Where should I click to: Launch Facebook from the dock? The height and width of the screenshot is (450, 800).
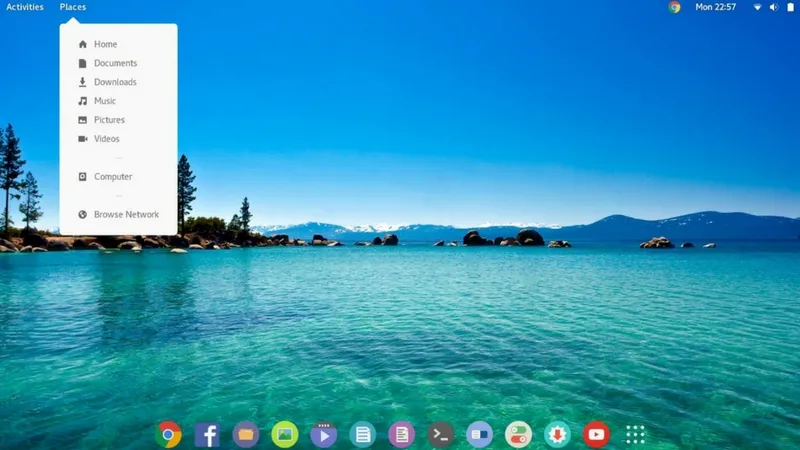tap(207, 434)
